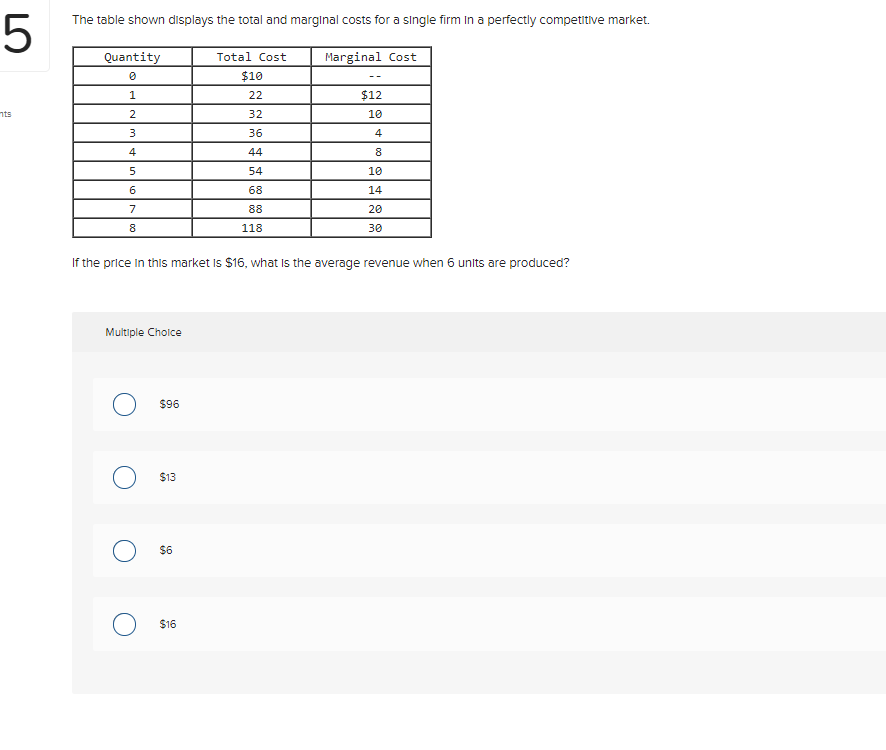
Task: Click the table cell showing $12
Action: (371, 94)
